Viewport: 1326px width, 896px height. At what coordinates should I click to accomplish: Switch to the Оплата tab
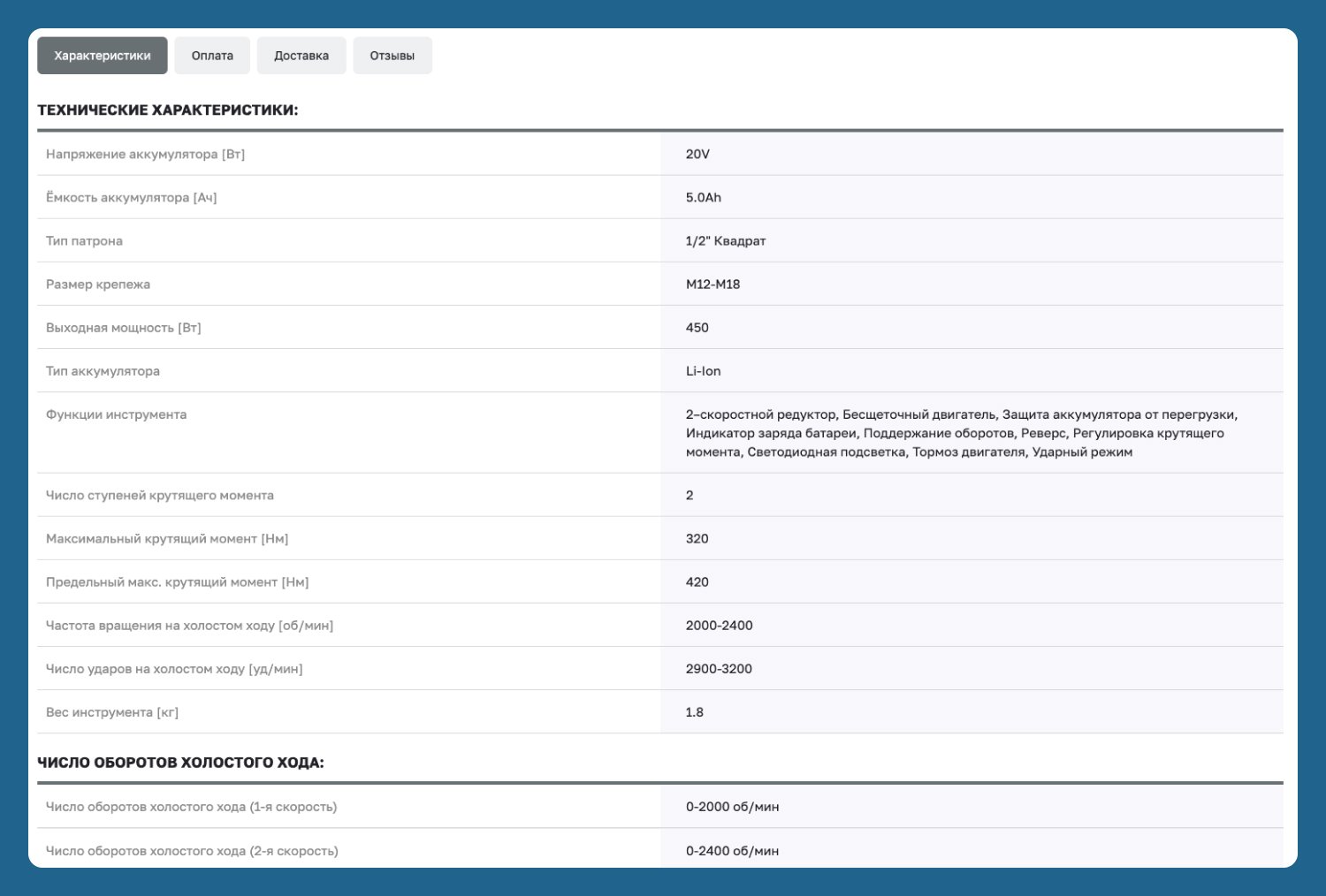point(212,56)
